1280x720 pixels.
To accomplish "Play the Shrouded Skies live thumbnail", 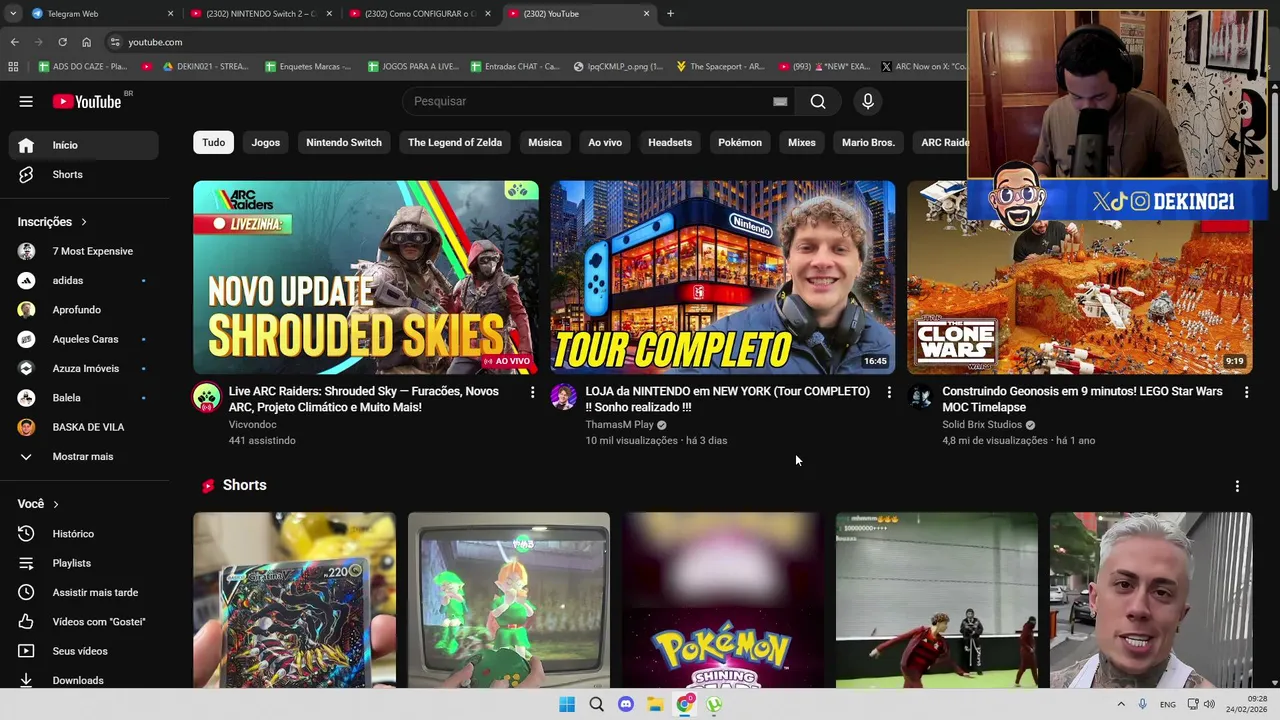I will coord(366,277).
